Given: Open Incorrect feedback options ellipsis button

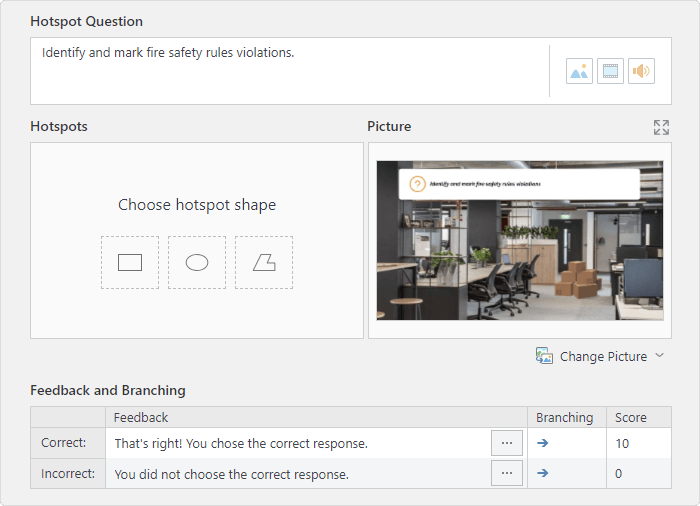Looking at the screenshot, I should (507, 473).
